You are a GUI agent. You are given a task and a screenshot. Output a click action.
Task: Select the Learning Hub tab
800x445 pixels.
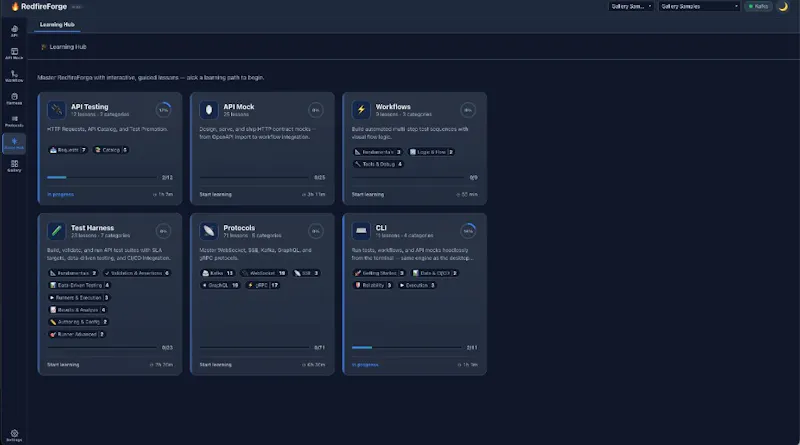[57, 24]
